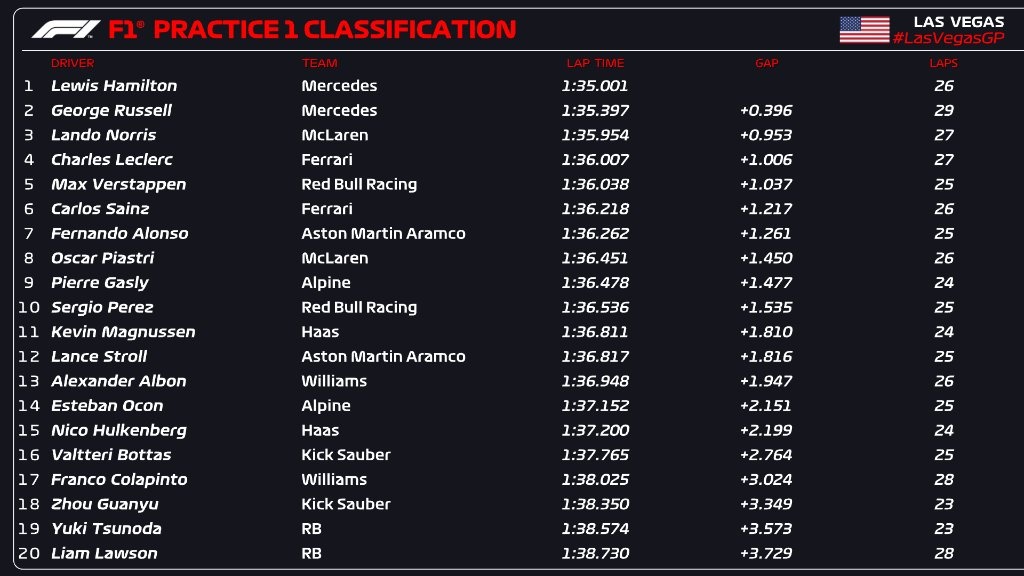Open the #LasVegasGP hashtag link

tap(948, 38)
